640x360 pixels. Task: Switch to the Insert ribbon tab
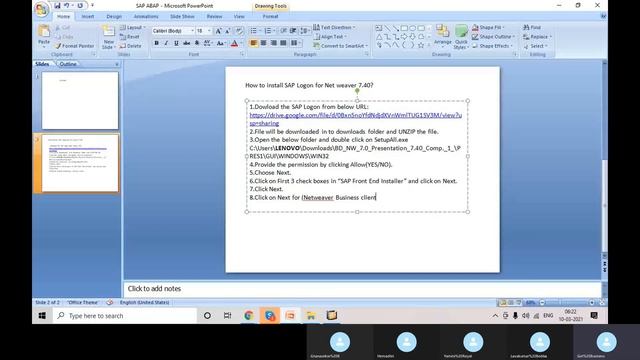(x=88, y=17)
